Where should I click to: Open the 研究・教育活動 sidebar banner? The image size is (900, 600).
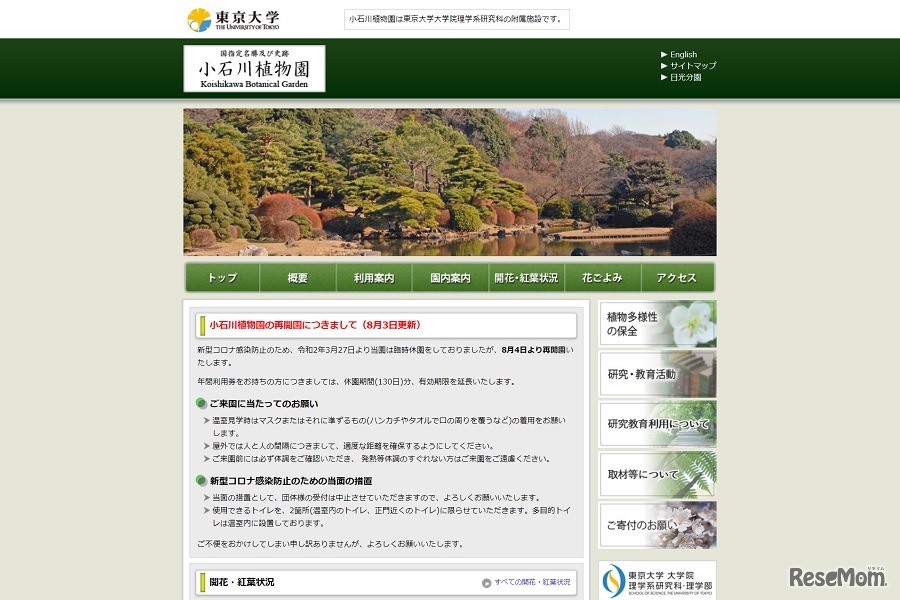(657, 374)
